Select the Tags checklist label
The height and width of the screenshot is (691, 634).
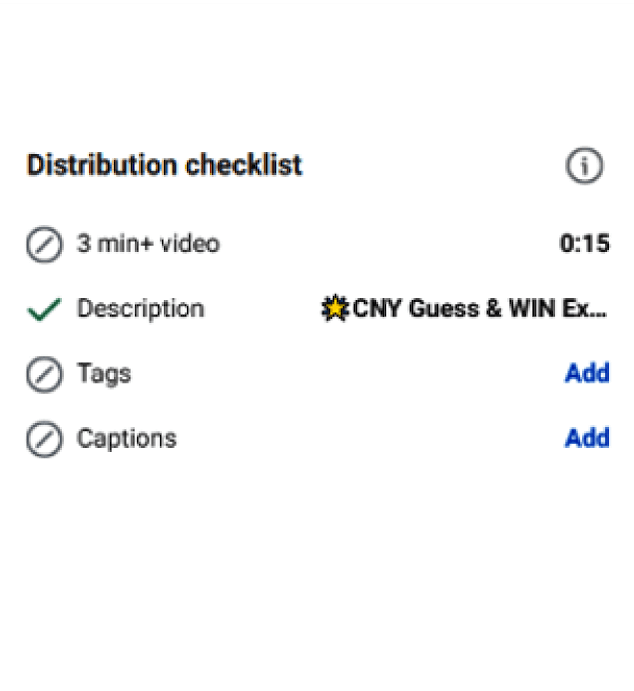point(104,374)
